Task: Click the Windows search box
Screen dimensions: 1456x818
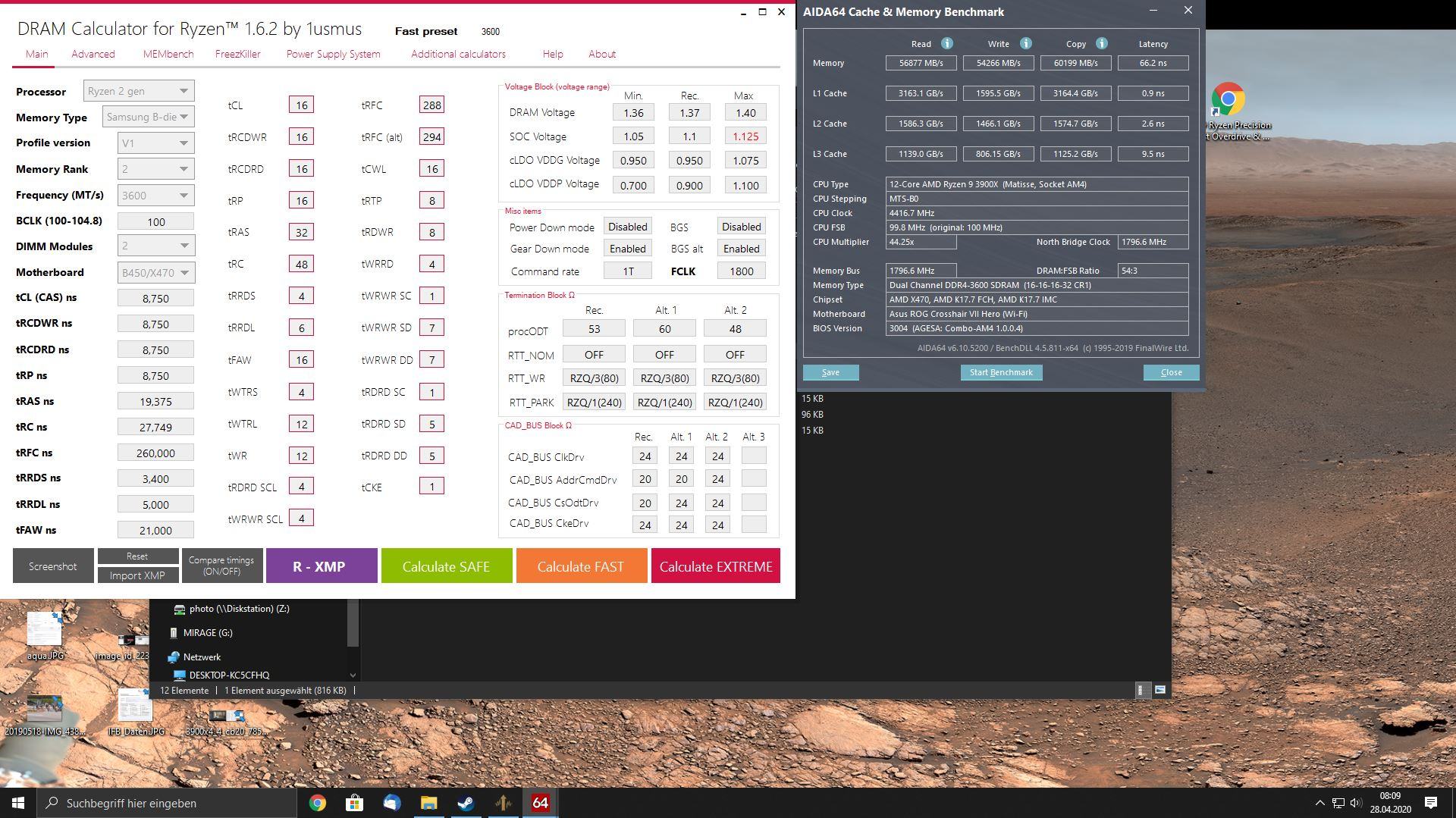Action: pyautogui.click(x=167, y=803)
